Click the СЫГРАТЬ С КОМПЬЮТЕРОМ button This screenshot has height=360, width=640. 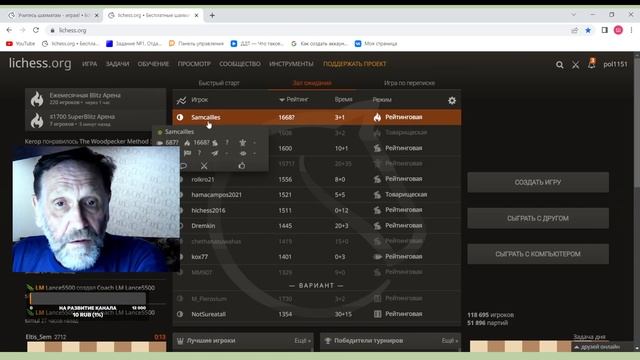pos(538,254)
